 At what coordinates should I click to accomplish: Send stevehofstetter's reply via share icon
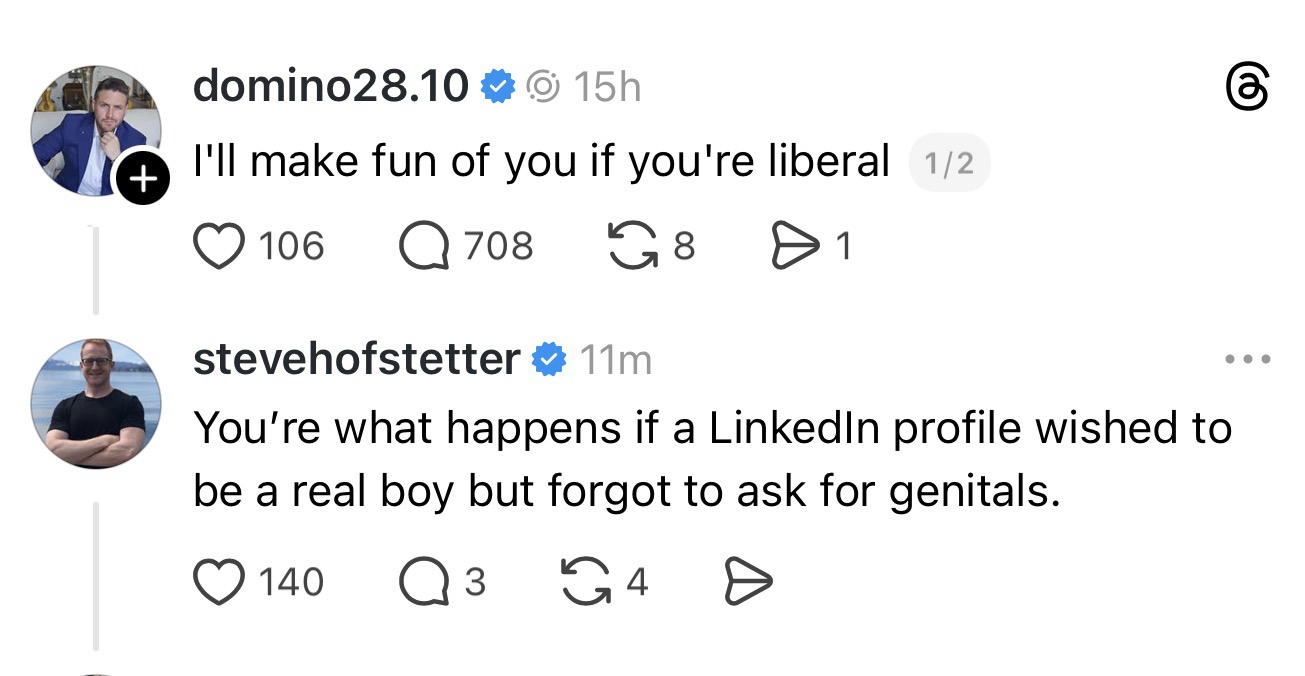pyautogui.click(x=745, y=582)
